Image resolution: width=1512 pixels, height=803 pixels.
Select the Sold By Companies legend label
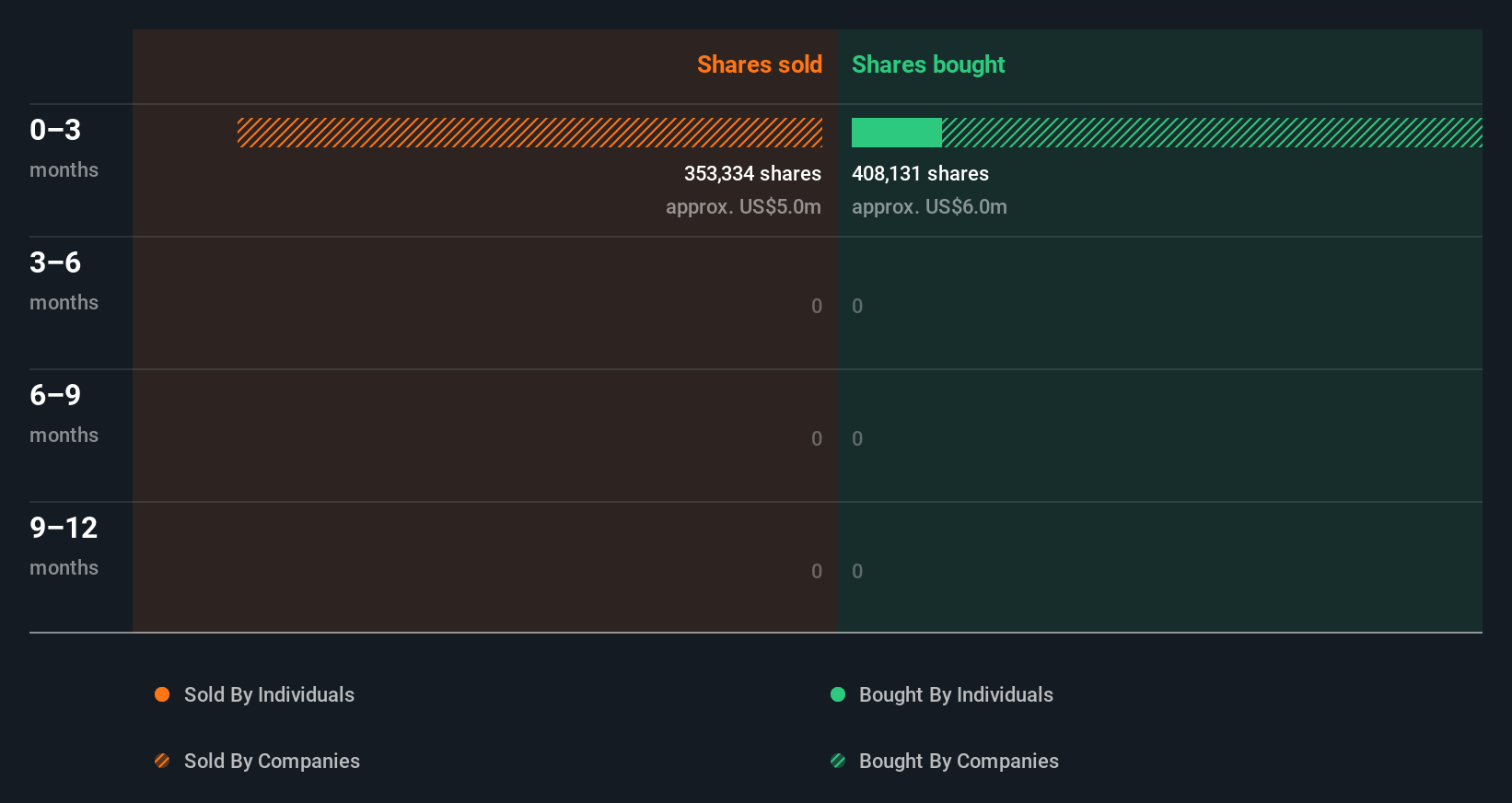pyautogui.click(x=272, y=762)
